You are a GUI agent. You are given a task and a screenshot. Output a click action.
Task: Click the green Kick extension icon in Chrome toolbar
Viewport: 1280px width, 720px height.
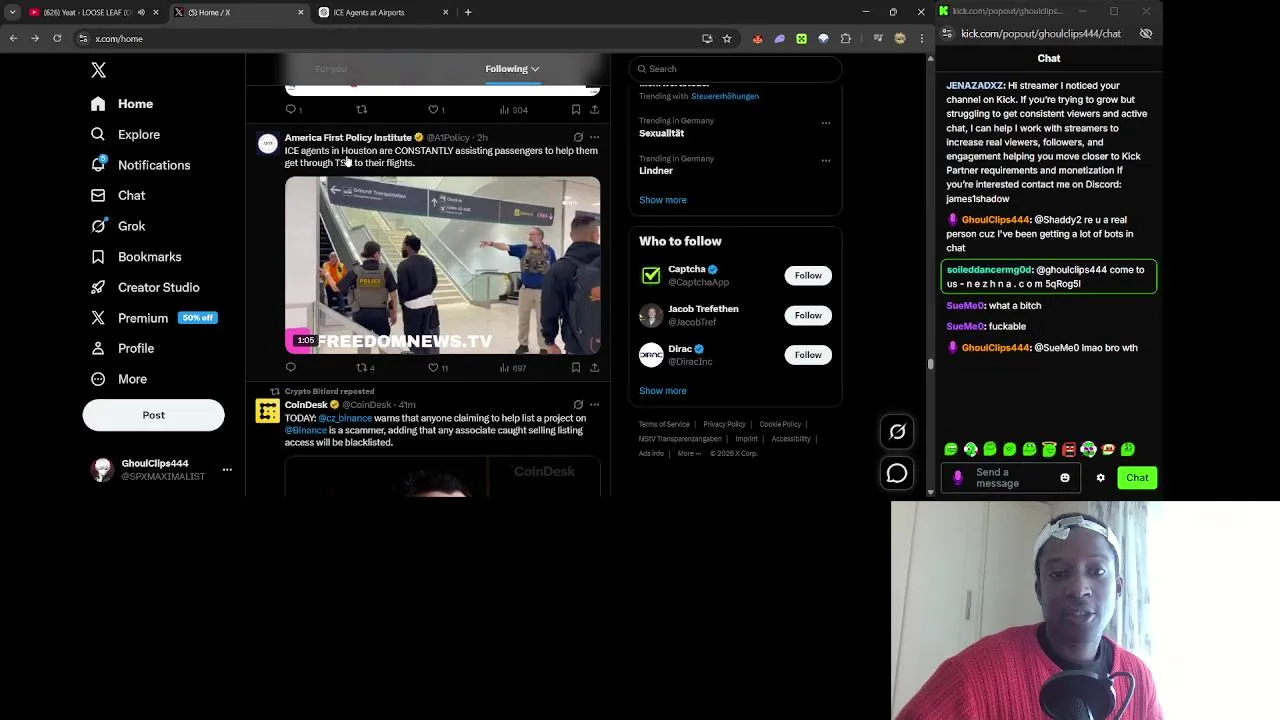(801, 38)
